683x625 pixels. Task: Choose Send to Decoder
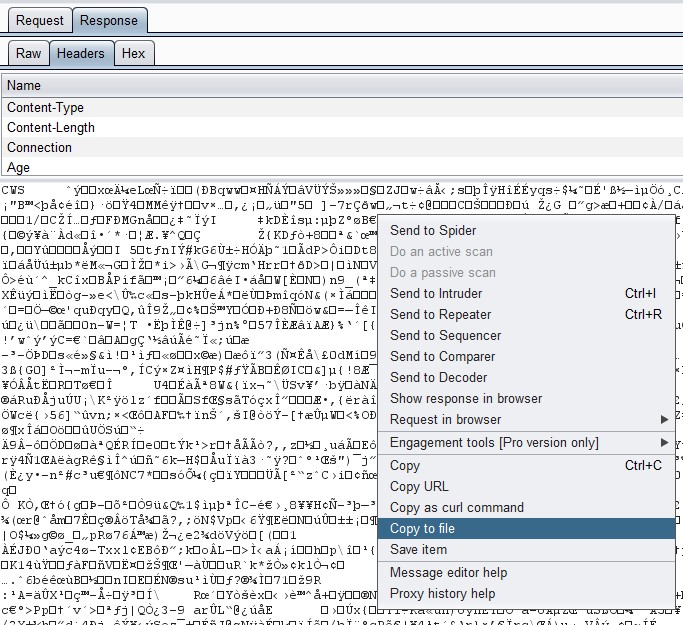(526, 377)
